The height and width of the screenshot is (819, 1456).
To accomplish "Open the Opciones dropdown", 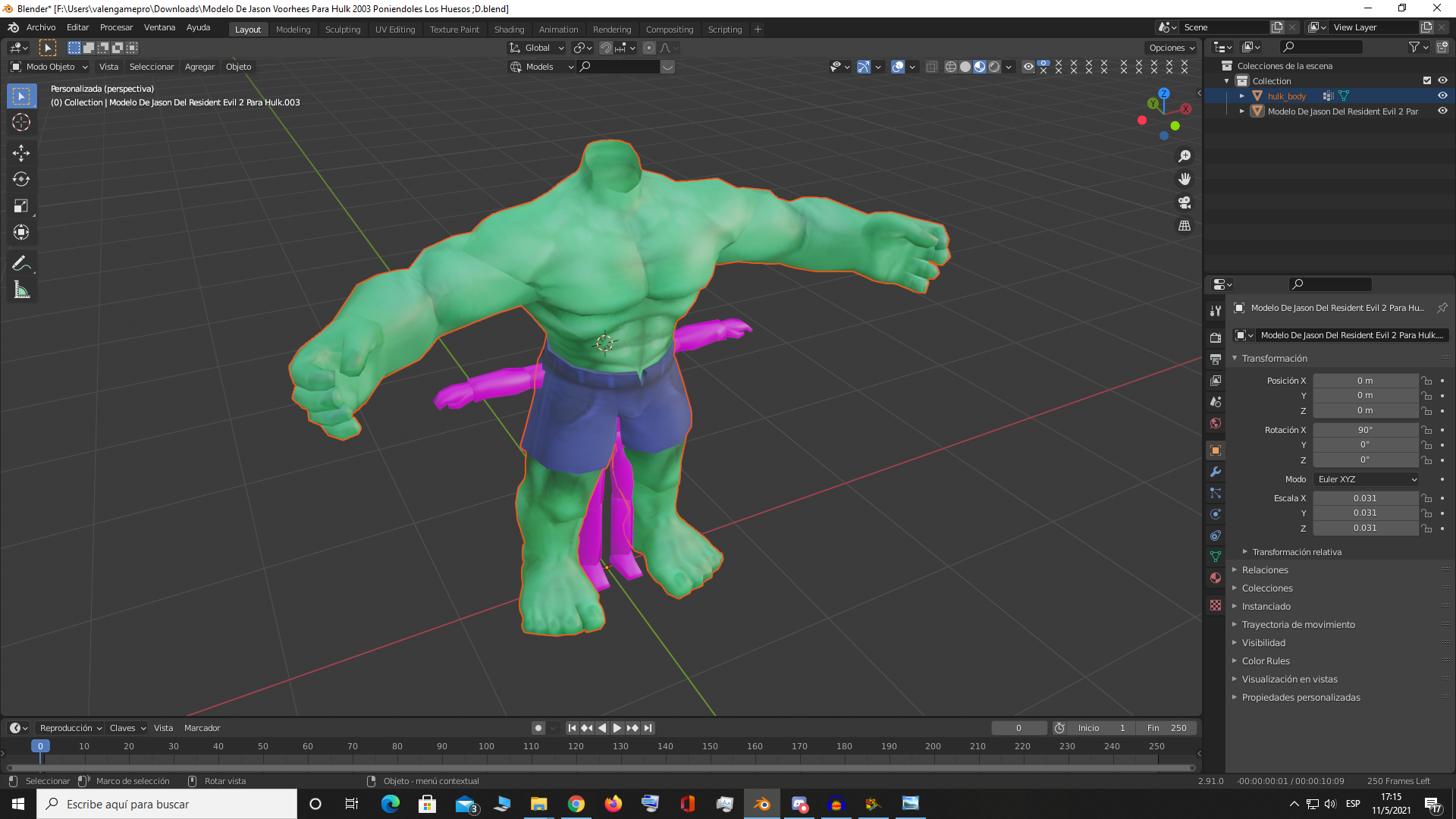I will pos(1172,48).
